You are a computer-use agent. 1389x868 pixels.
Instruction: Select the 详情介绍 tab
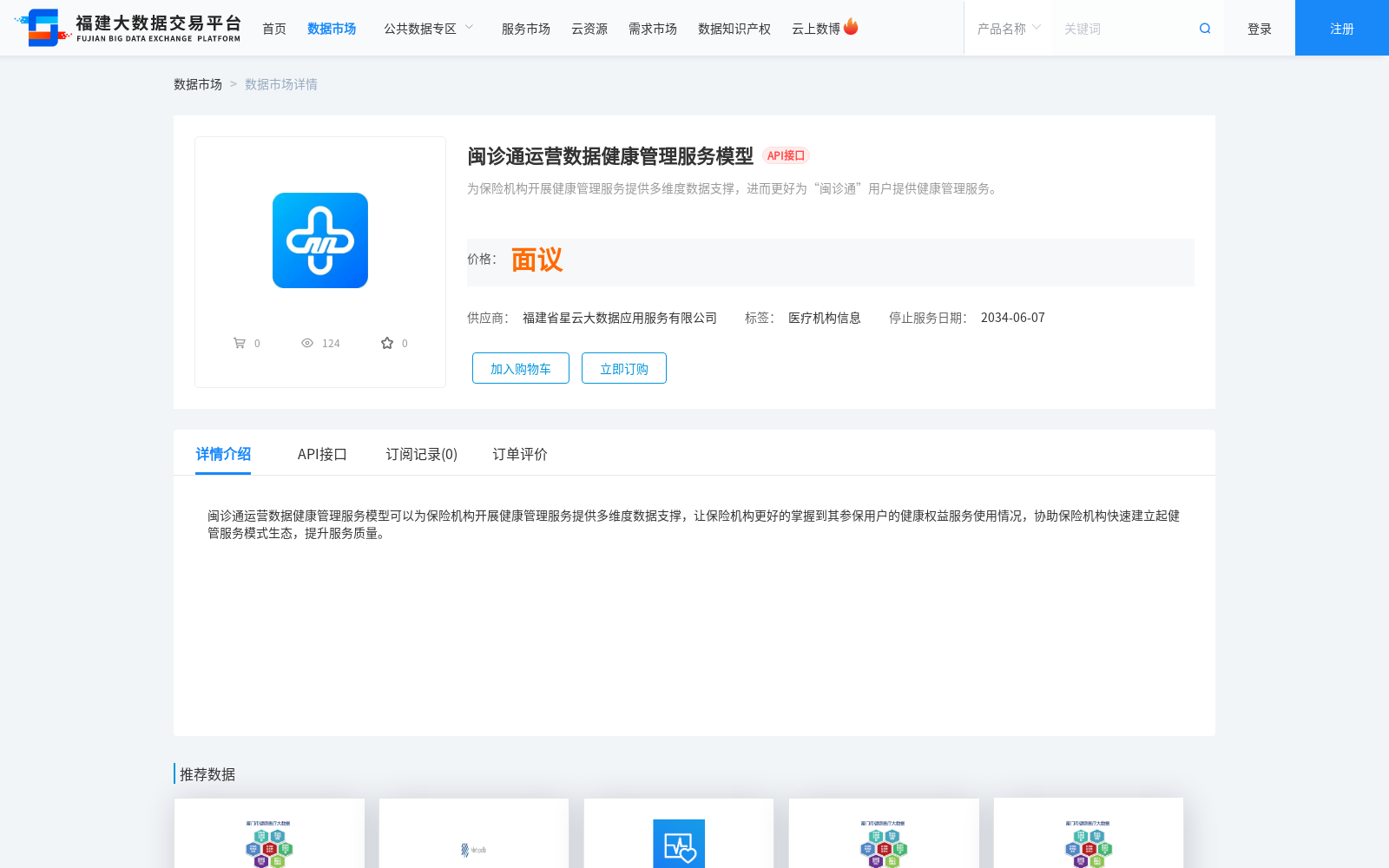tap(223, 454)
